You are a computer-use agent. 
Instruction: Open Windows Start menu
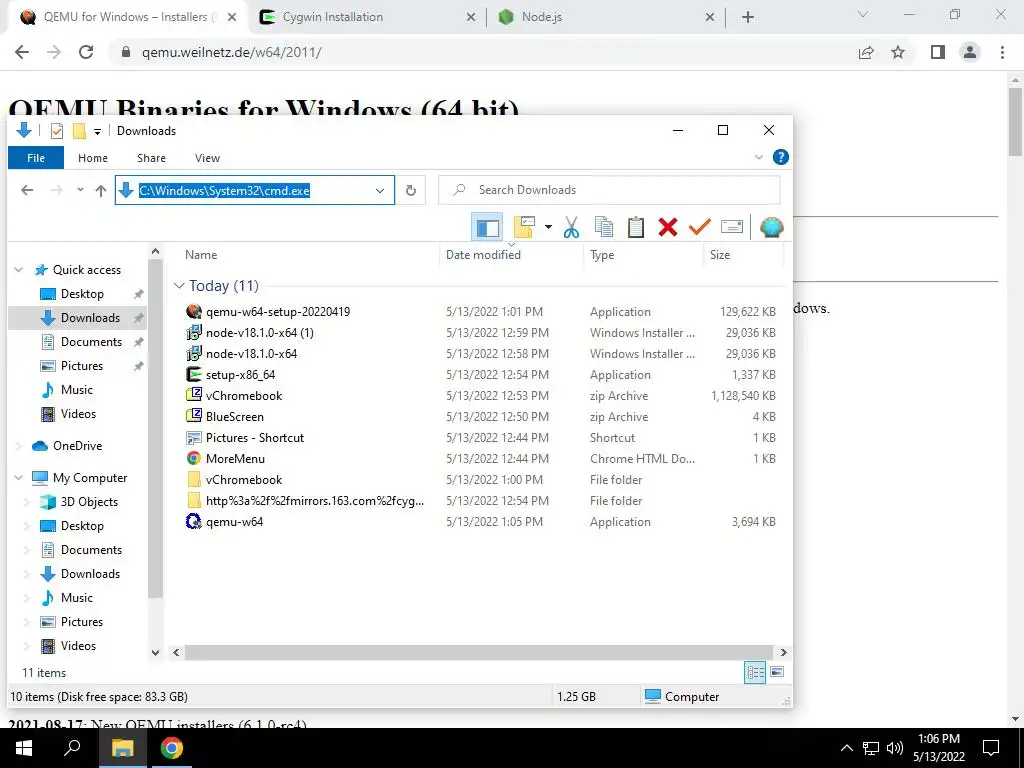23,748
